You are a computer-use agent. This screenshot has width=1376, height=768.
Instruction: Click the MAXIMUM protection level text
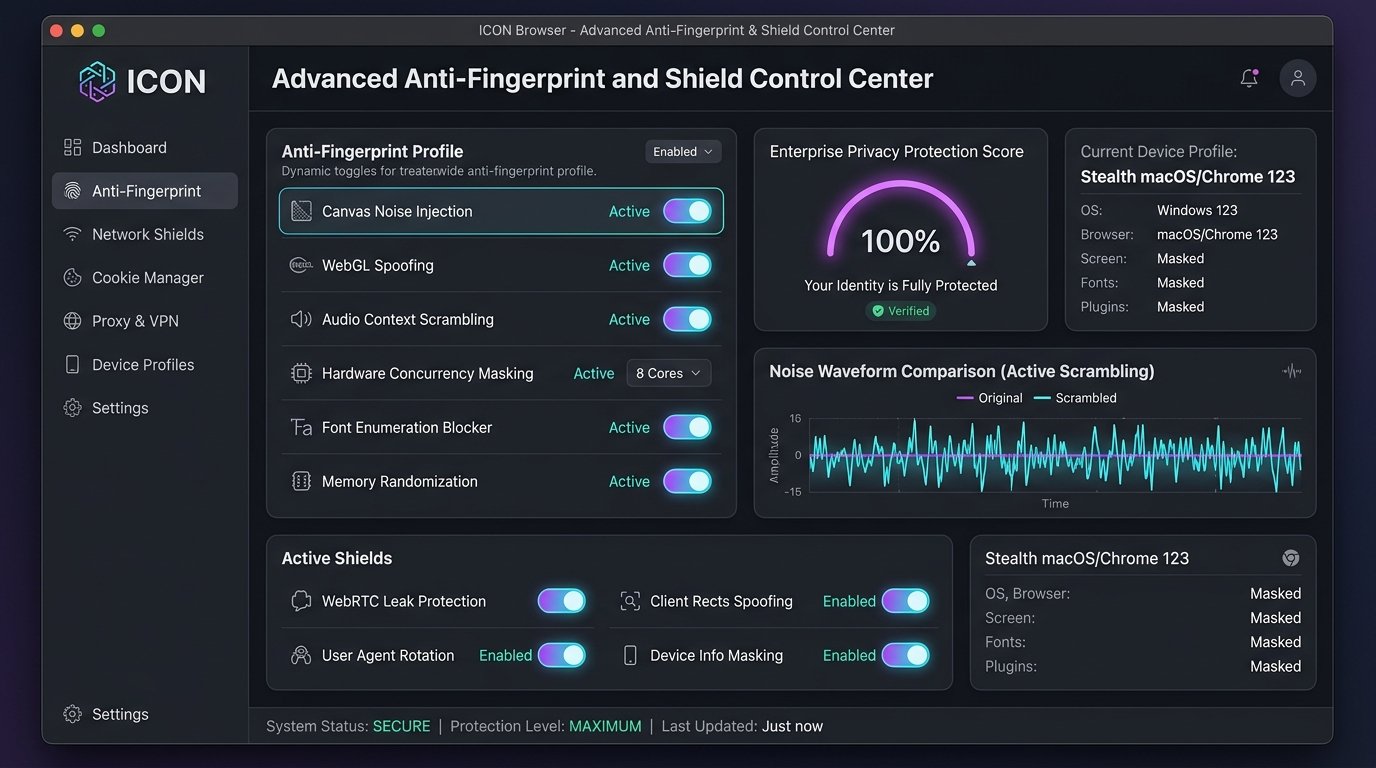click(x=605, y=726)
